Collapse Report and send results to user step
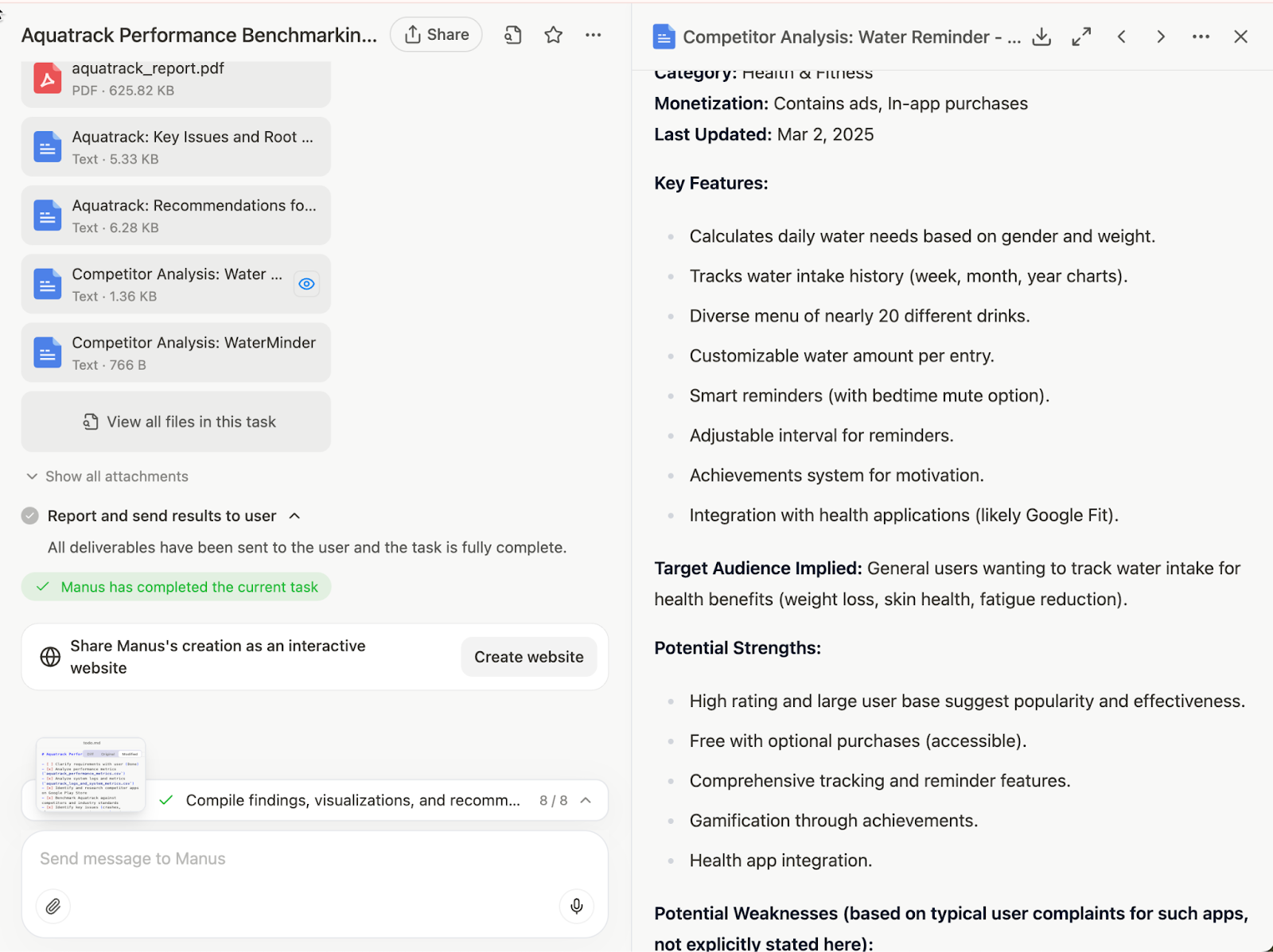Viewport: 1273px width, 952px height. (x=294, y=516)
